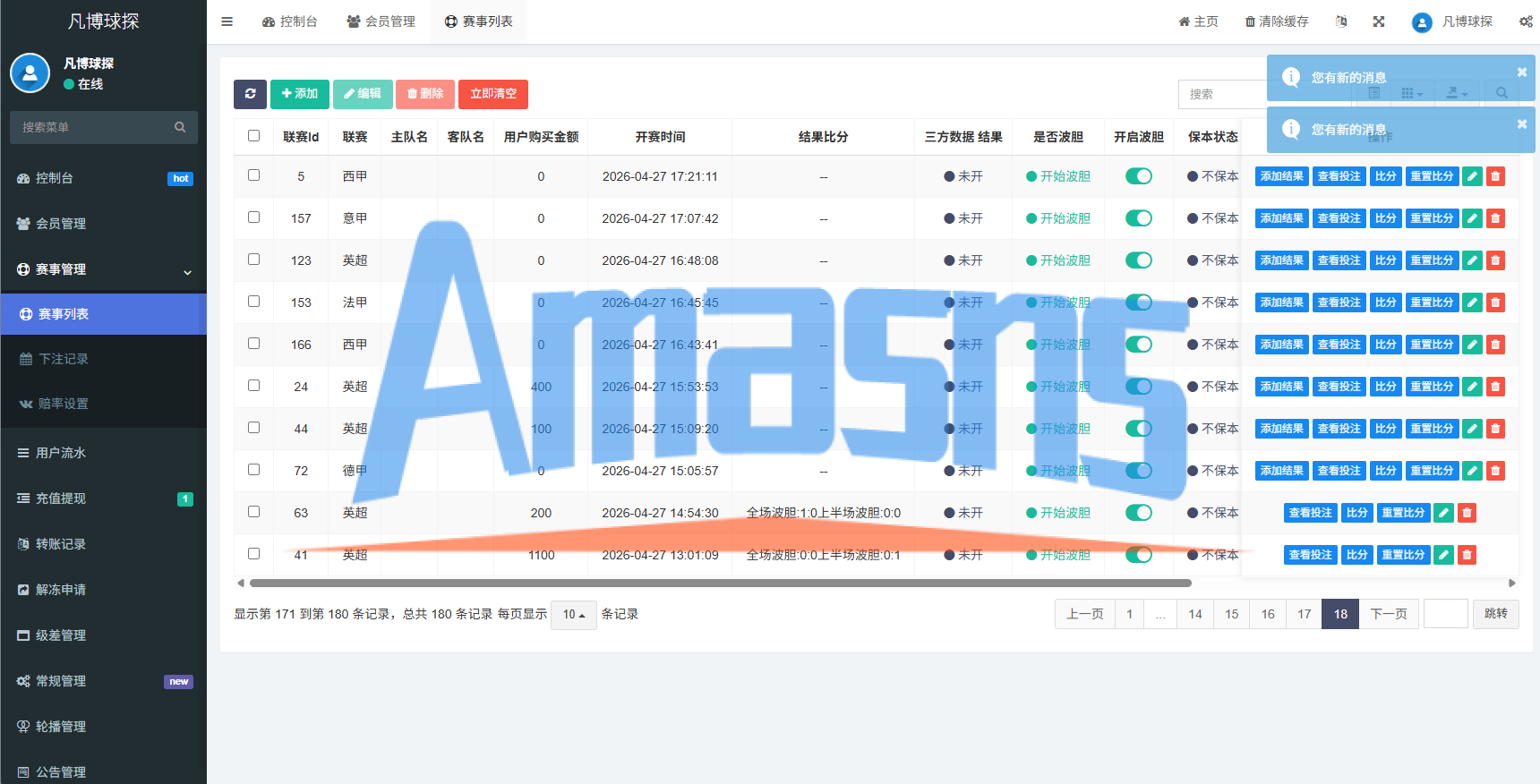This screenshot has height=784, width=1540.
Task: Open 常规管理 sidebar menu
Action: 104,681
